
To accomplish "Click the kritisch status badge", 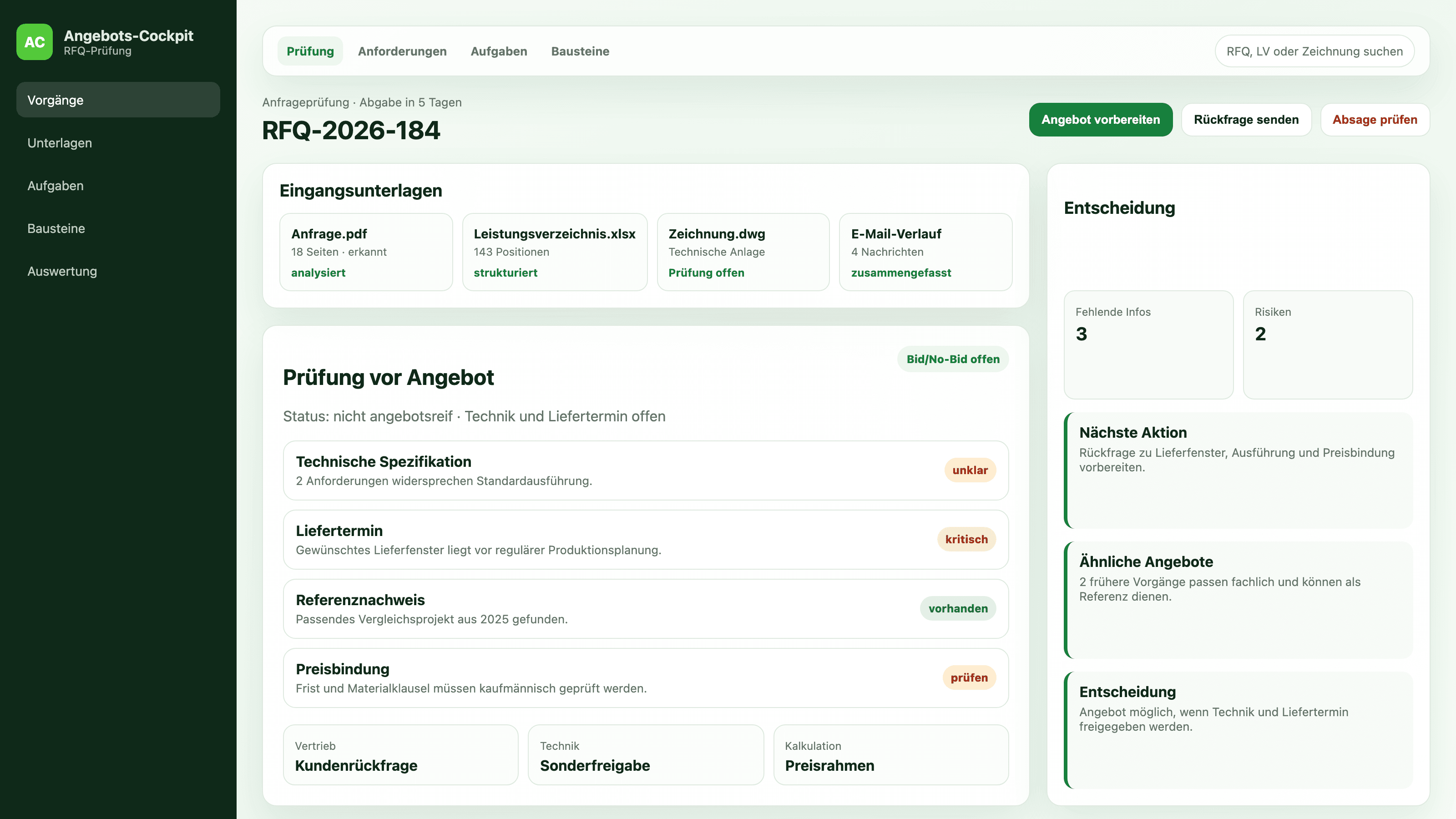I will (966, 539).
